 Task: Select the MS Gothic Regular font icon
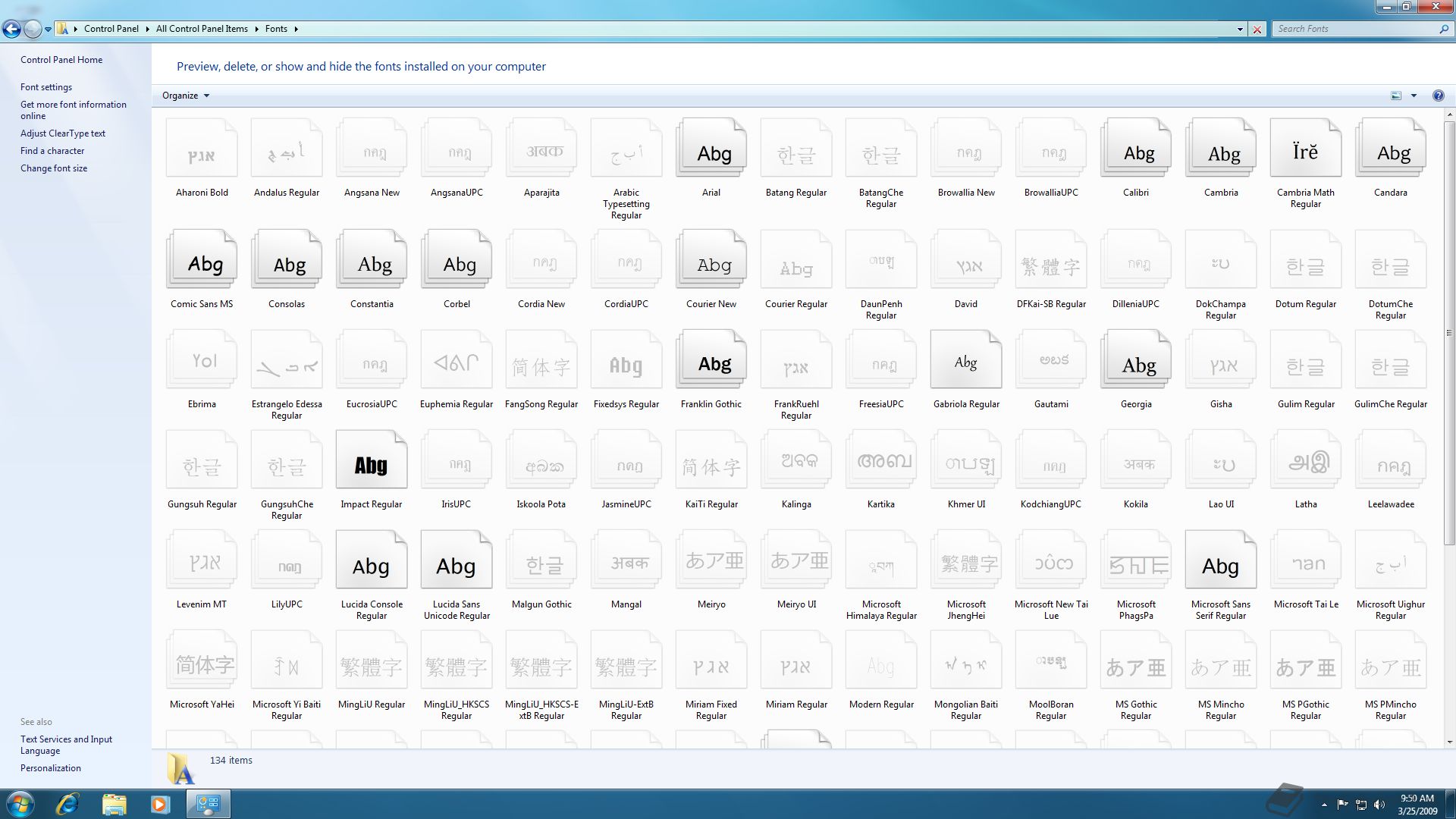1136,660
